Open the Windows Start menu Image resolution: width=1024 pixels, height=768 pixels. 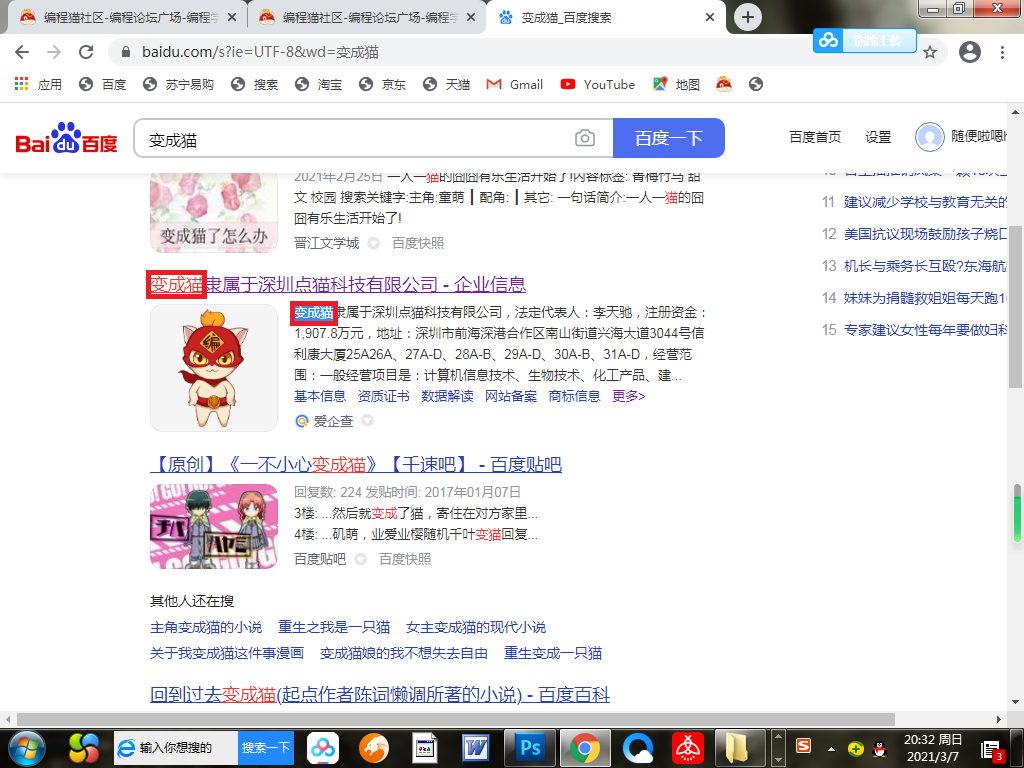click(x=27, y=748)
